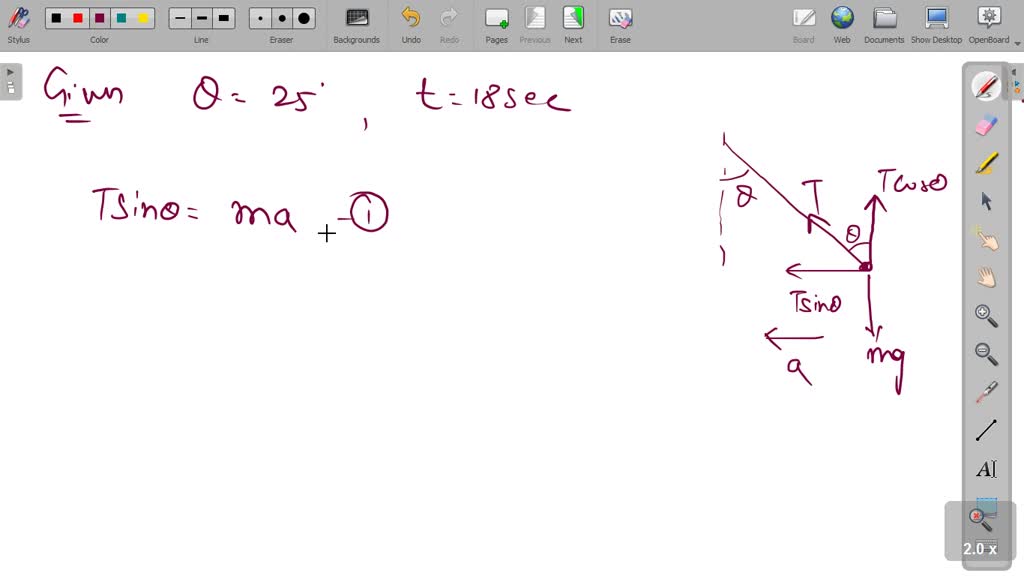The width and height of the screenshot is (1024, 576).
Task: Select the Draw Lines tool
Action: pos(985,430)
